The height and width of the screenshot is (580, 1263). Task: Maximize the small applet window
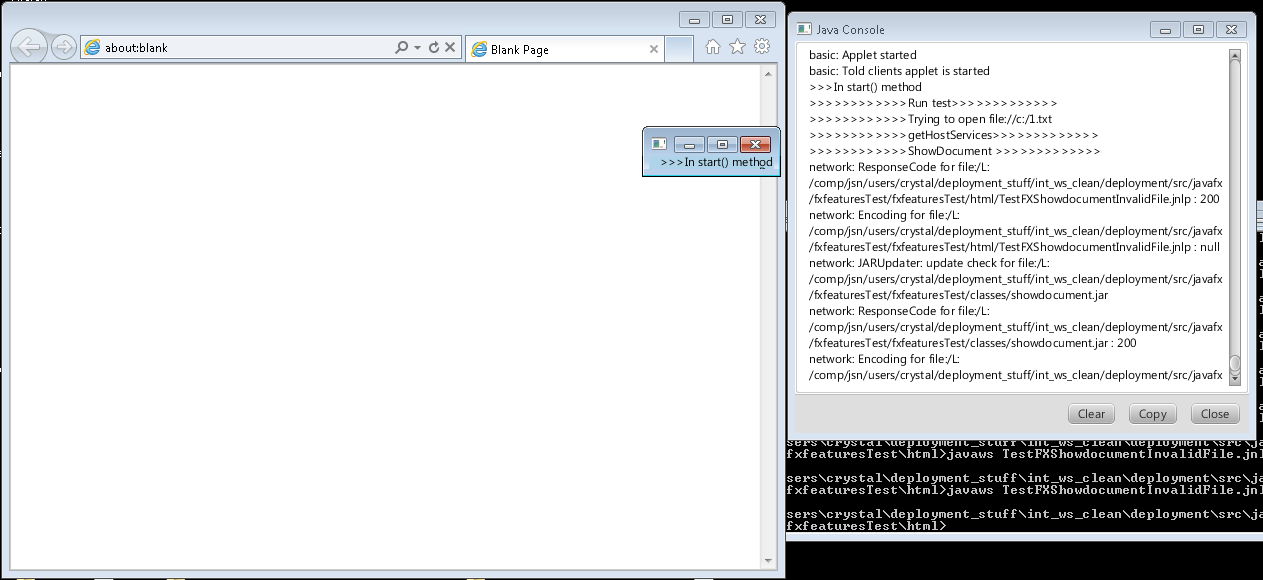(722, 144)
